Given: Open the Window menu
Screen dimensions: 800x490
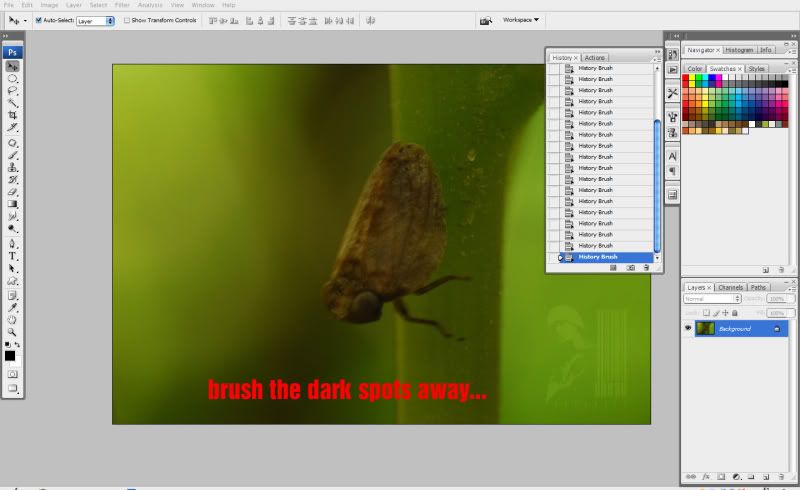Looking at the screenshot, I should 203,5.
